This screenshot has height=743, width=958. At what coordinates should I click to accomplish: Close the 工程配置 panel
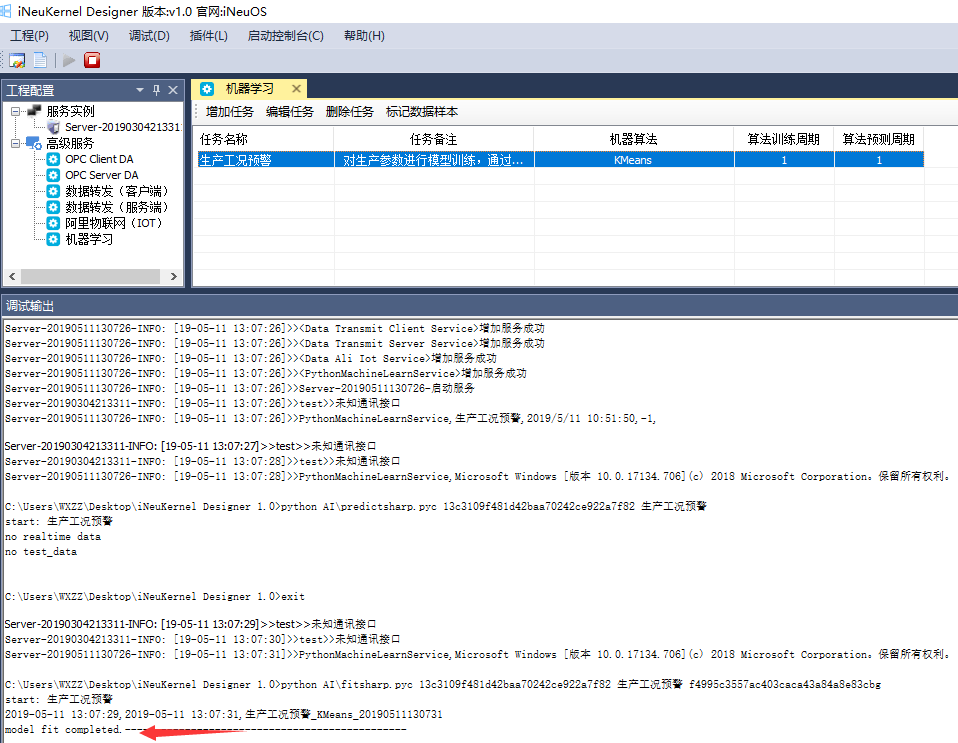point(173,90)
